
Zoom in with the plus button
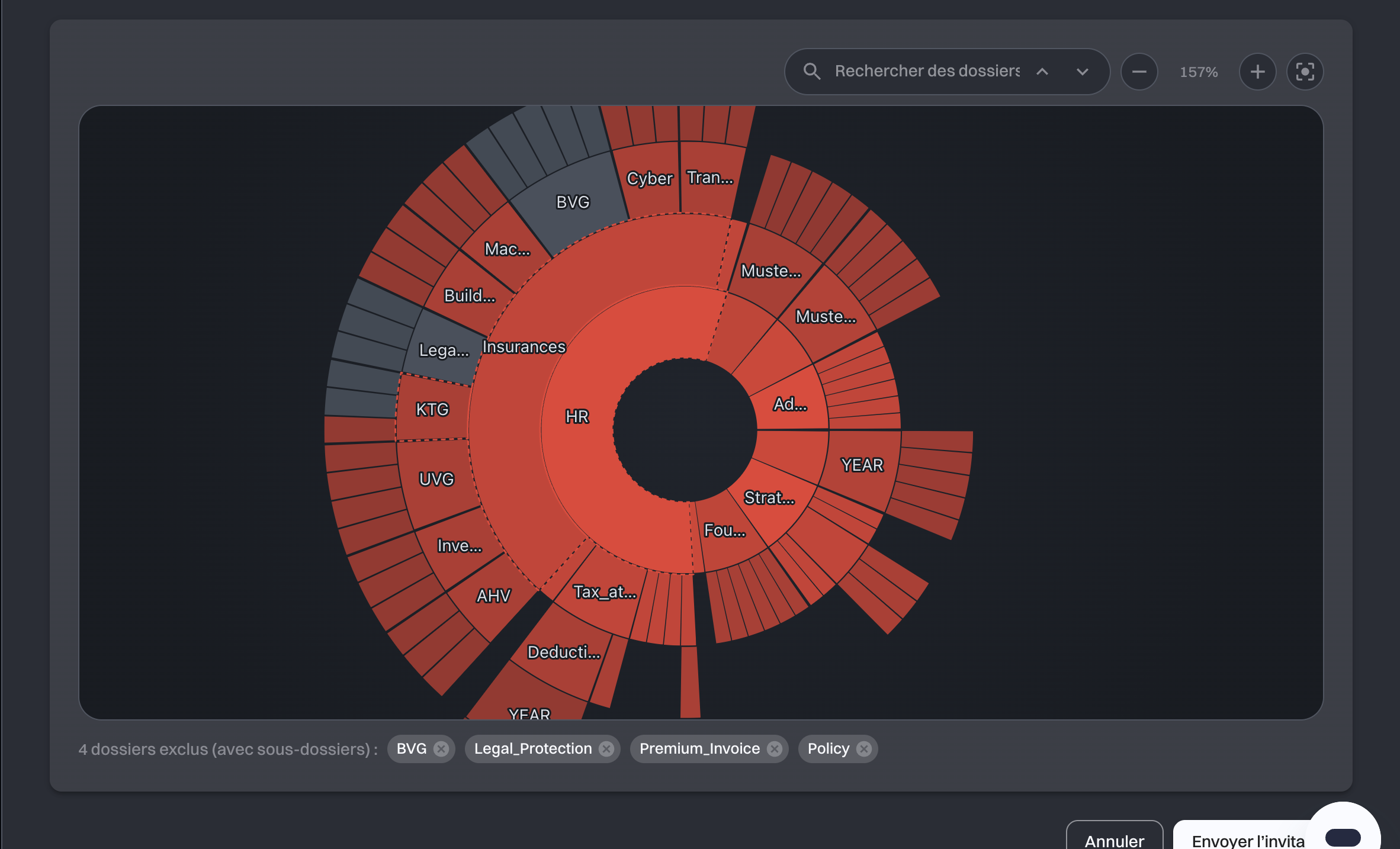(x=1257, y=72)
